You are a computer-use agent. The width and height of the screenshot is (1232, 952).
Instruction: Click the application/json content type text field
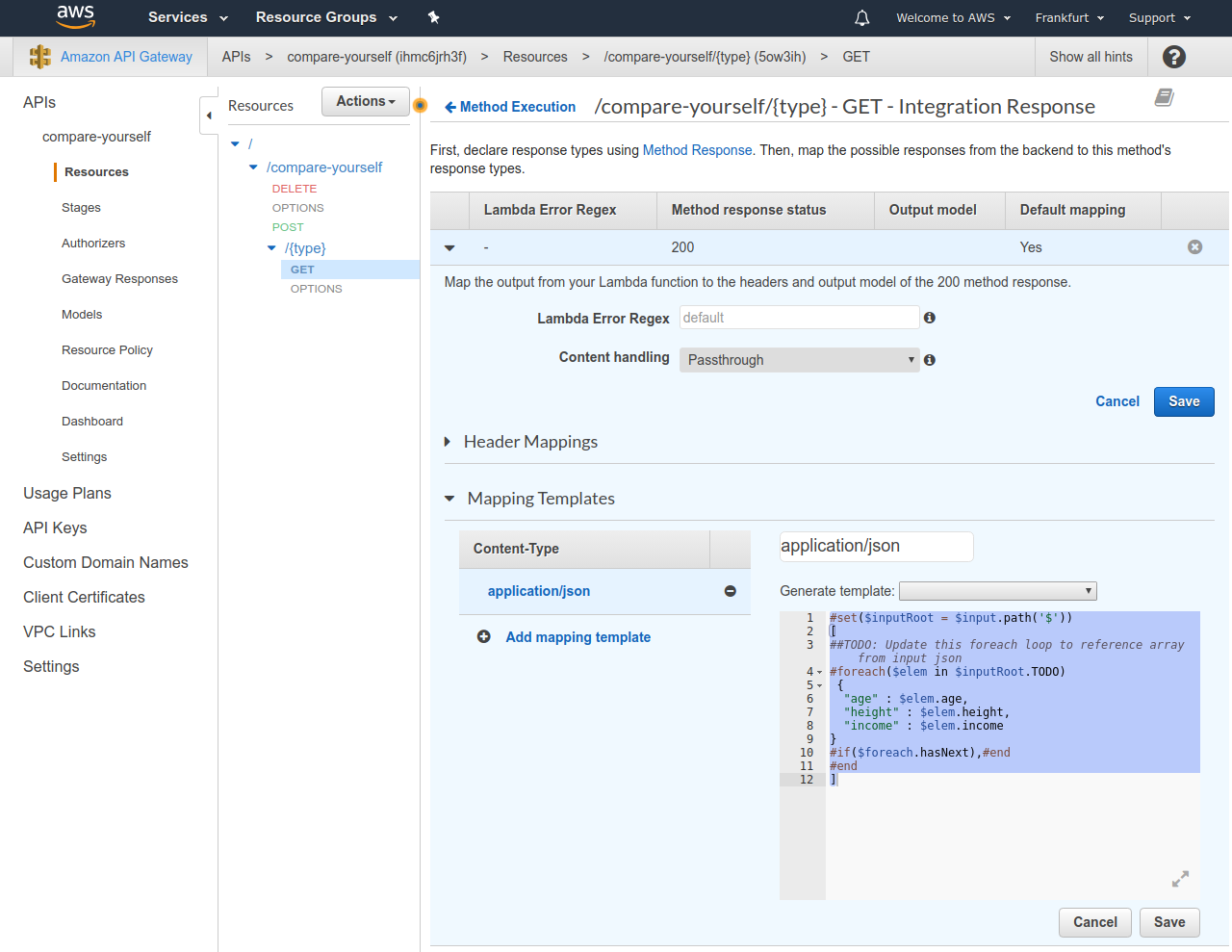pyautogui.click(x=876, y=546)
